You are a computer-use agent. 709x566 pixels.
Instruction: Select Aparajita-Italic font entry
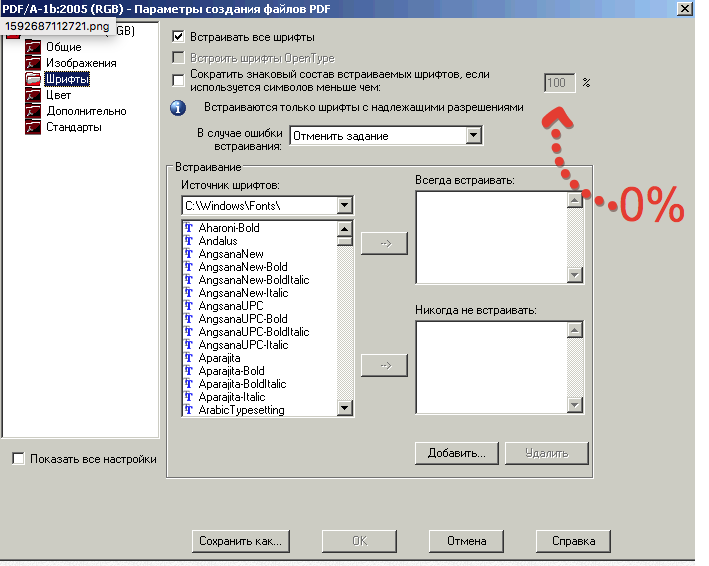[232, 397]
